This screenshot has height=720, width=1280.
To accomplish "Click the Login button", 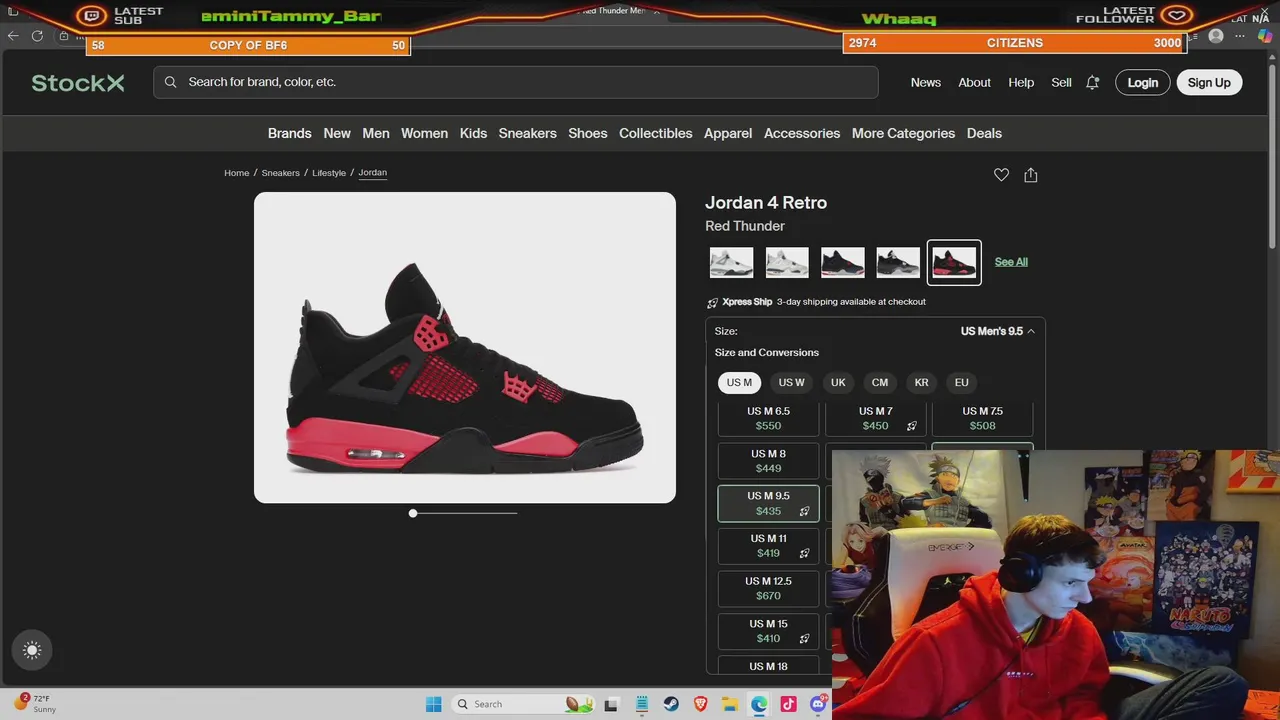I will (1143, 83).
